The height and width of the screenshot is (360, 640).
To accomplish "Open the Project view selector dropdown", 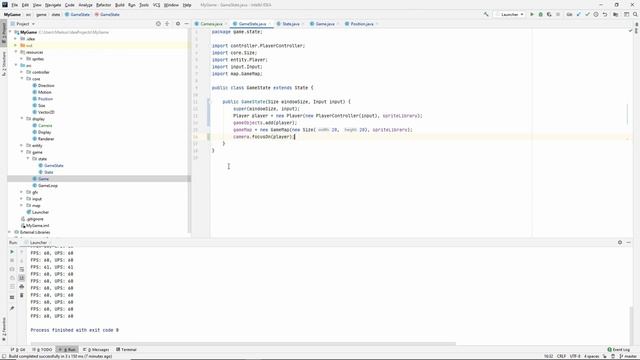I will (23, 24).
